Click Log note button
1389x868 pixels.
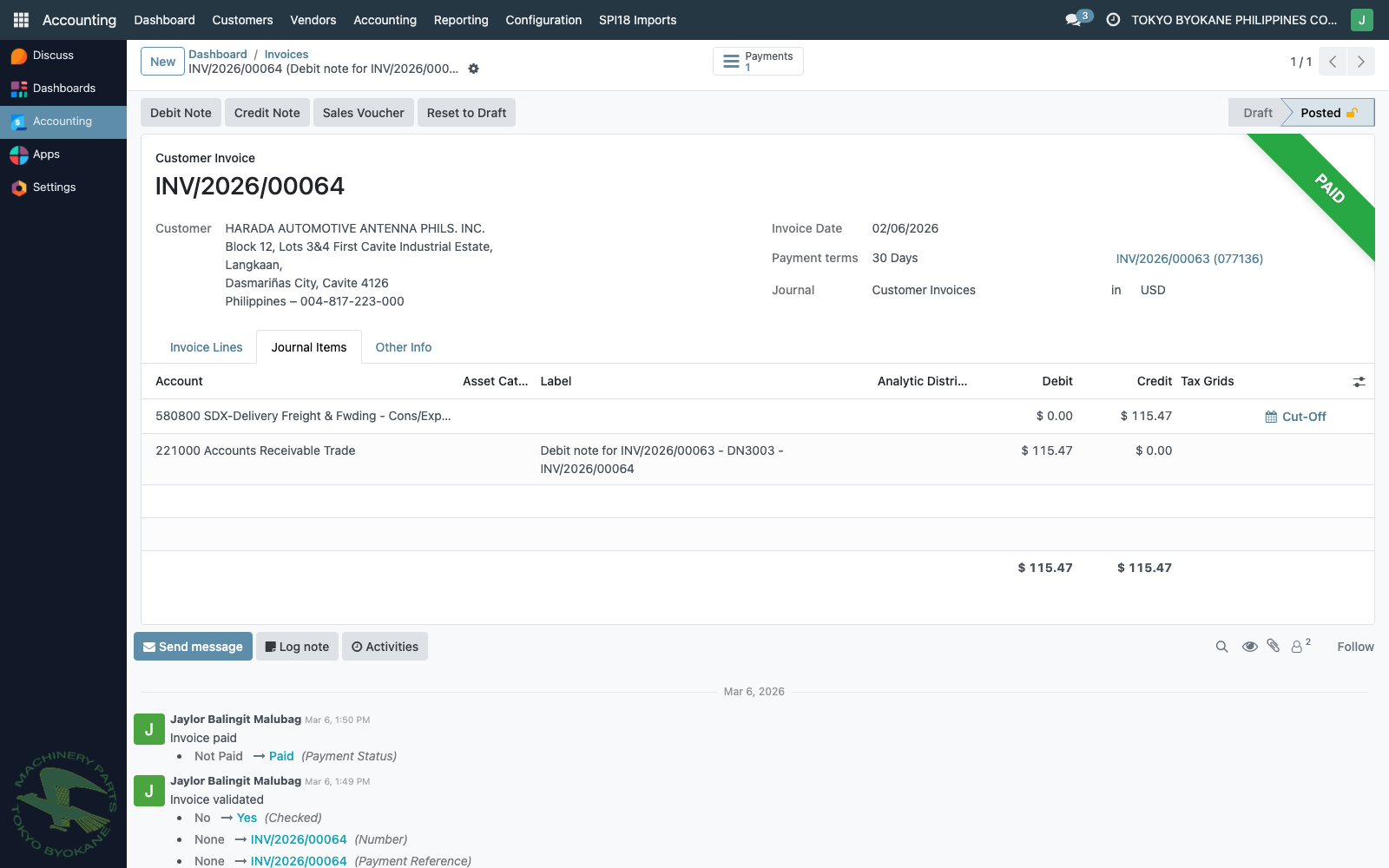297,647
